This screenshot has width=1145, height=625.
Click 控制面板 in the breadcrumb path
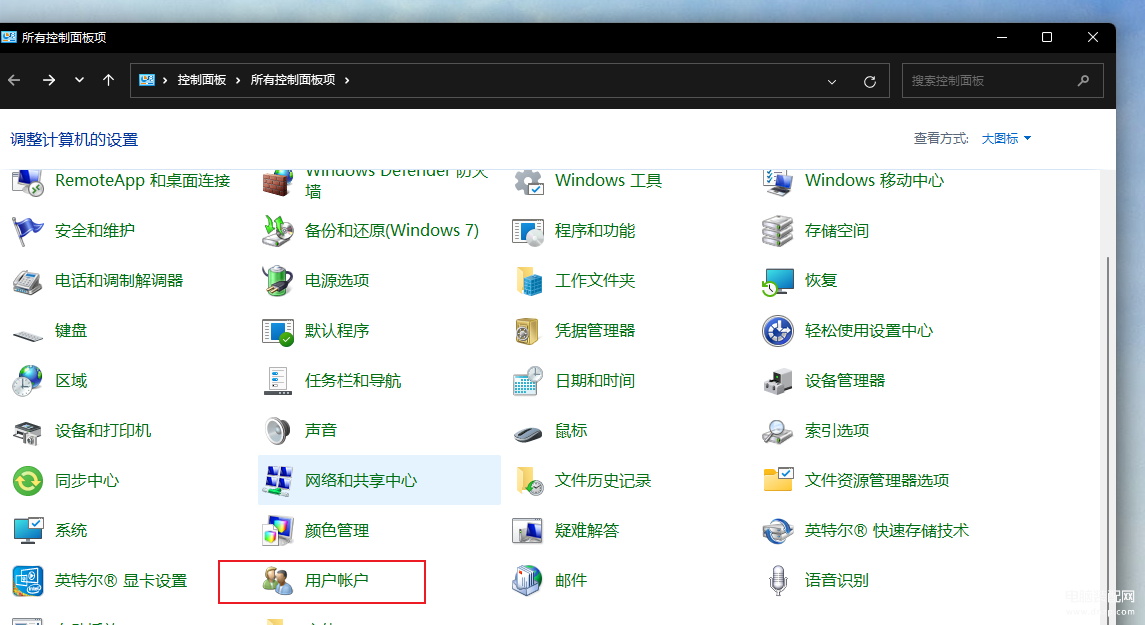[x=202, y=80]
